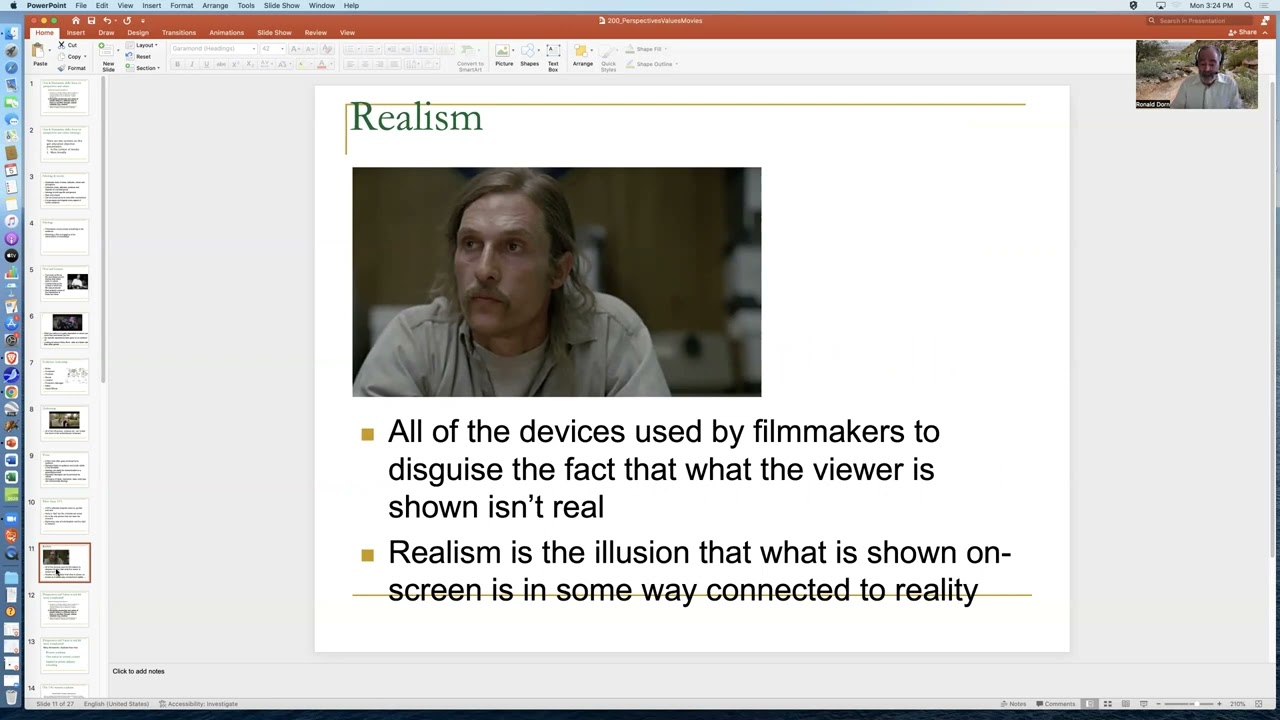Click the Cut scissors icon

point(61,45)
